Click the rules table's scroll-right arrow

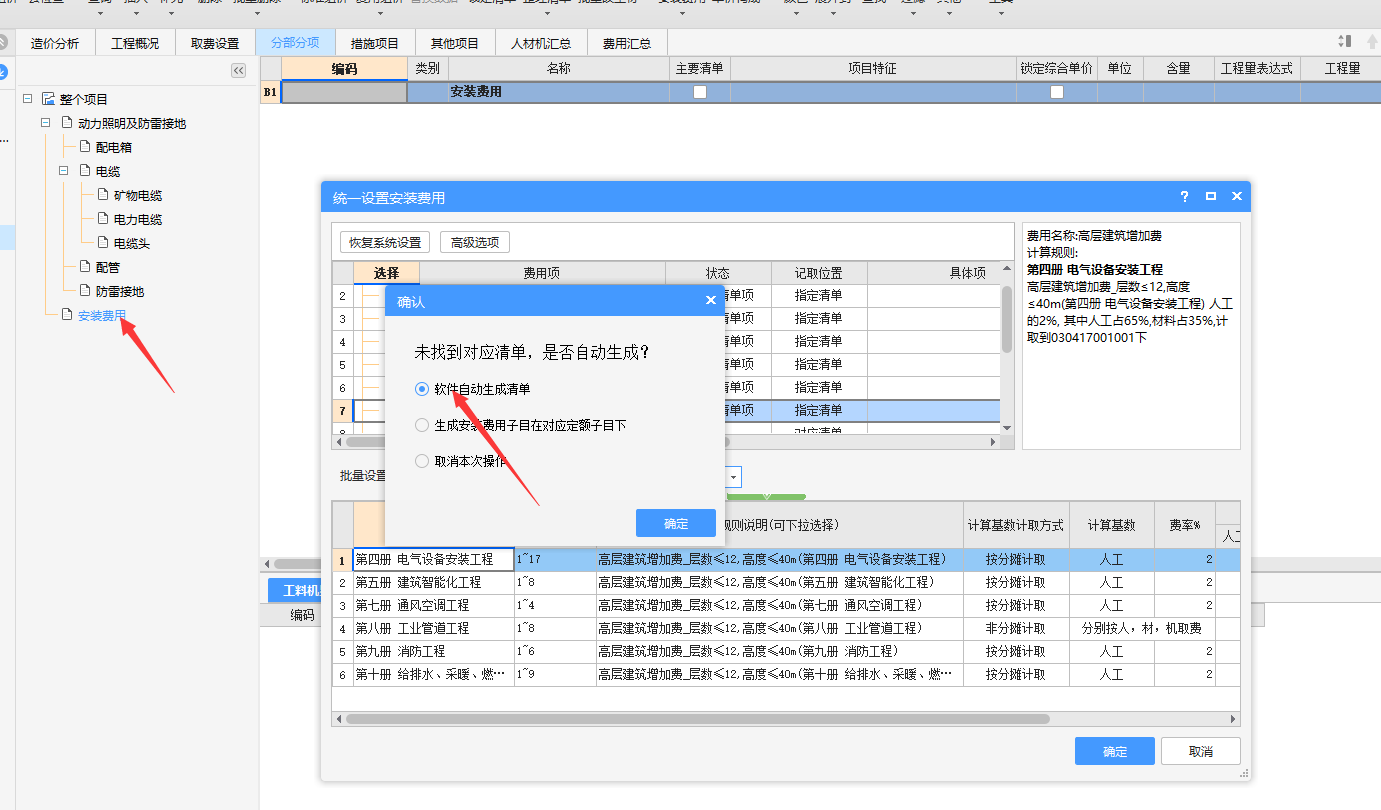pyautogui.click(x=1233, y=718)
